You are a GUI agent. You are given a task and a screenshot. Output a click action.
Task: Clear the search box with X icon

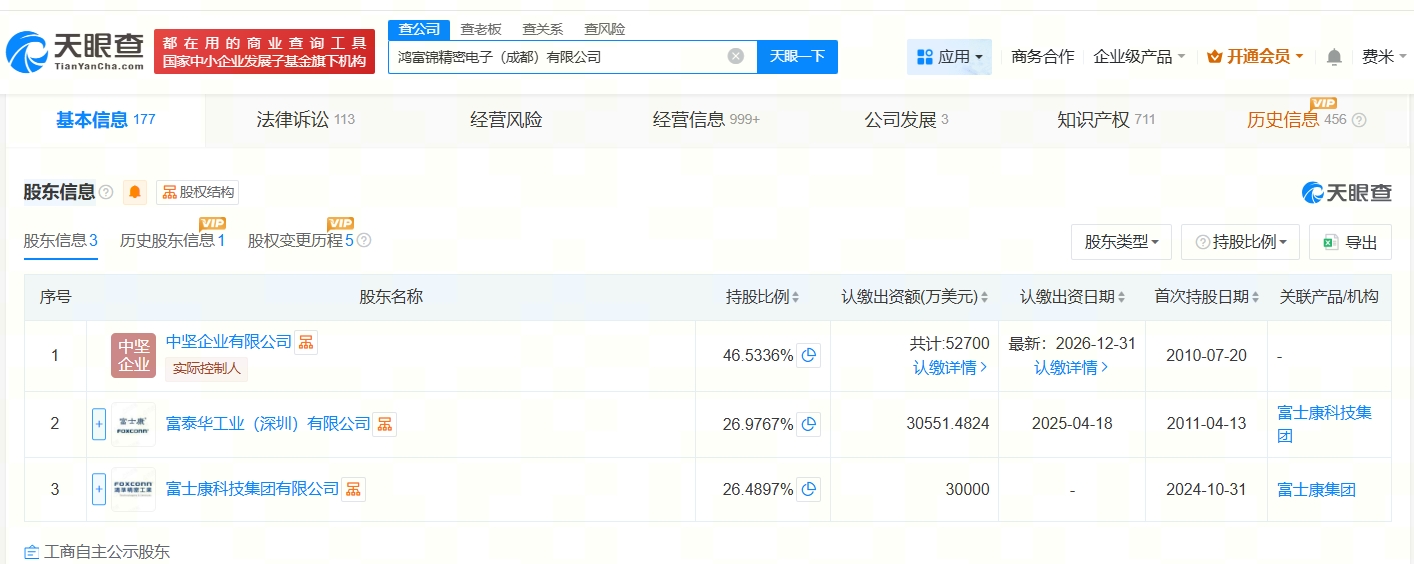coord(736,56)
